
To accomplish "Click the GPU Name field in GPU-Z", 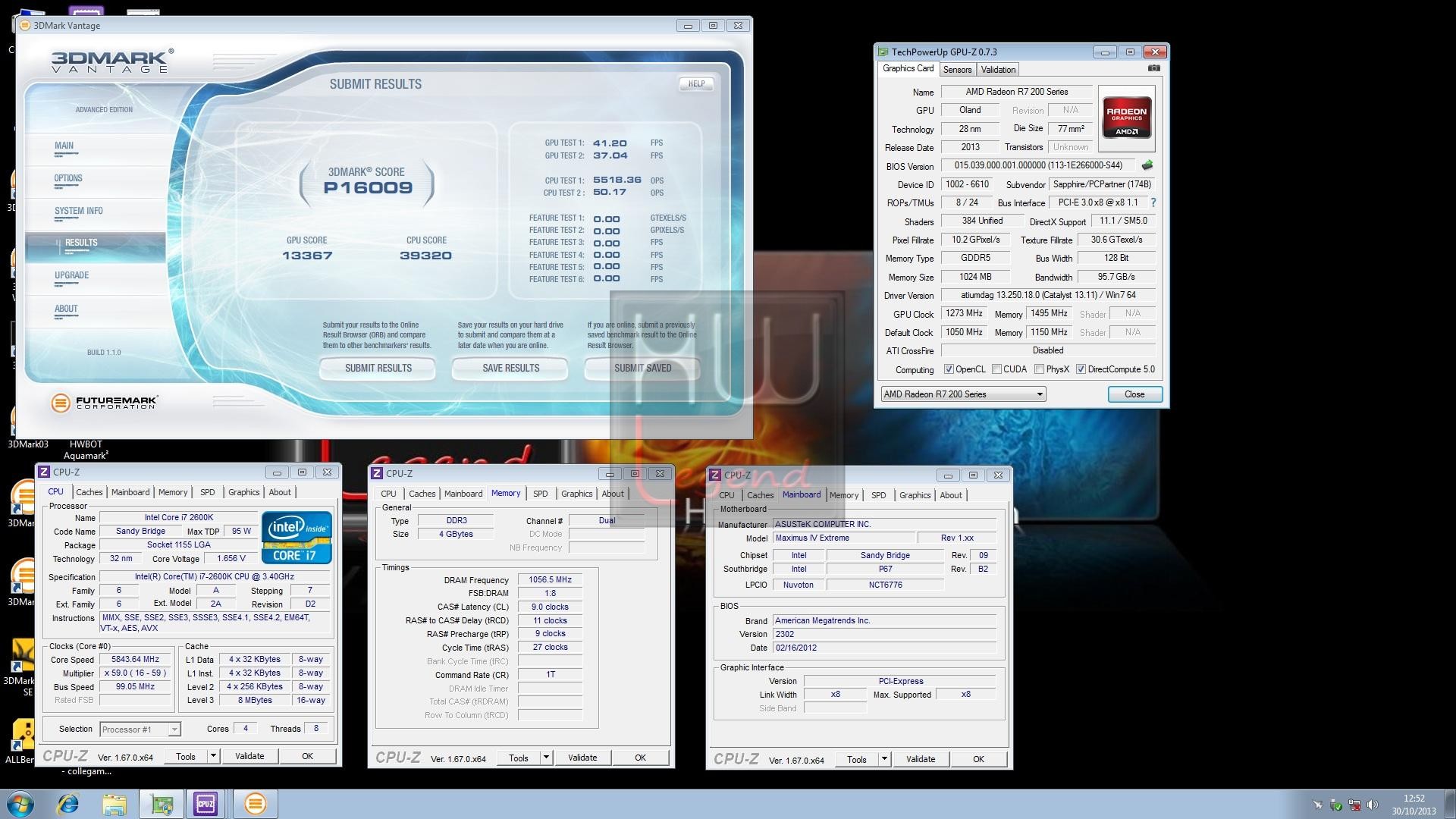I will [x=1016, y=92].
